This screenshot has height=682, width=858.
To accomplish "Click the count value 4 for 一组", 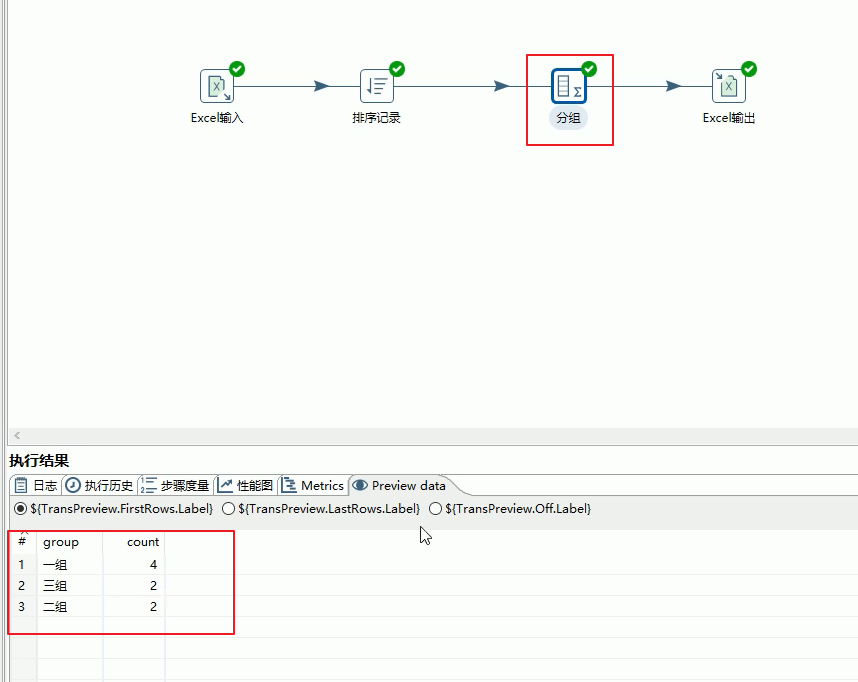I will pos(134,564).
